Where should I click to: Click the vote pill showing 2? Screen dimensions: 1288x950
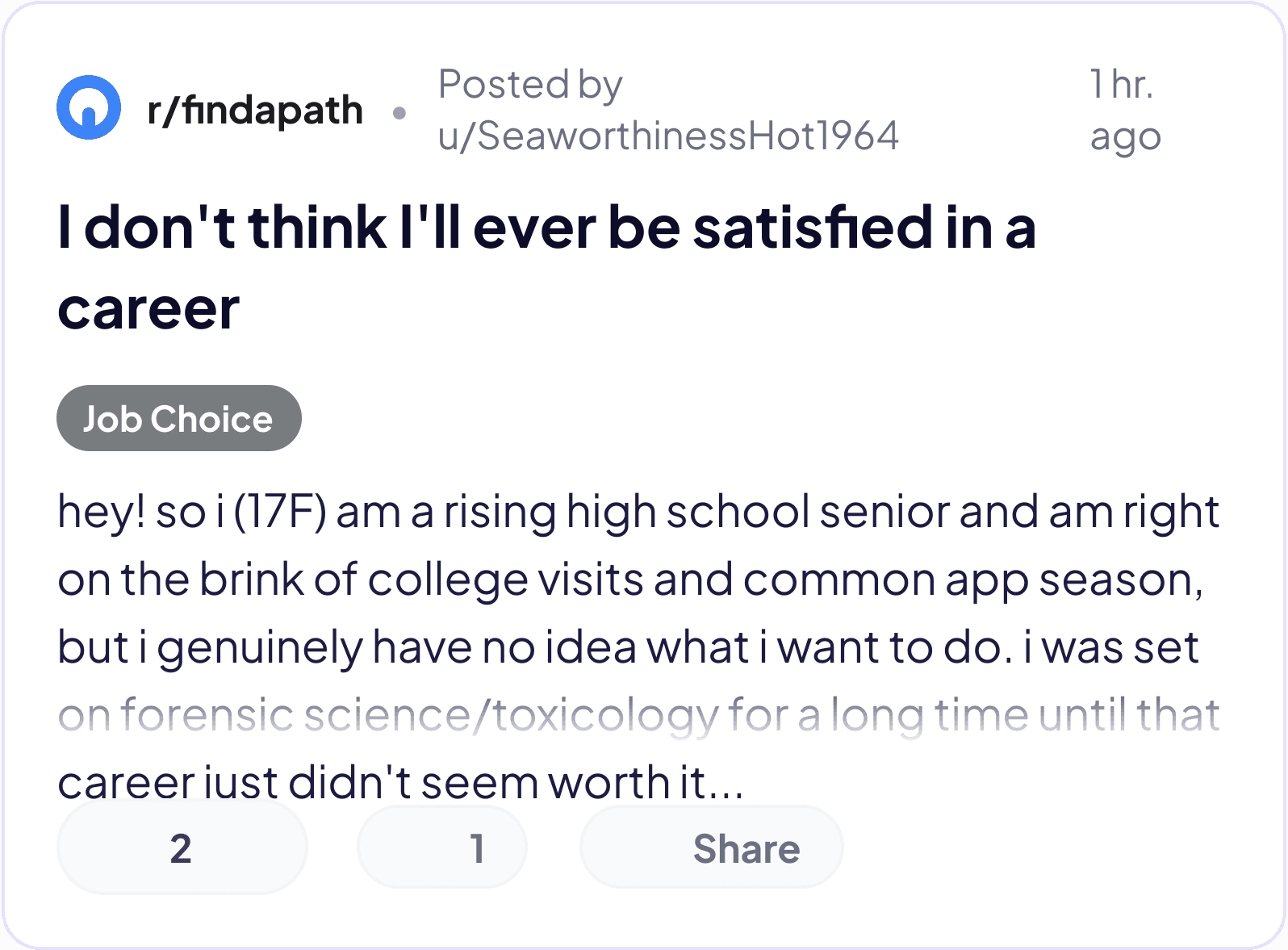(182, 848)
